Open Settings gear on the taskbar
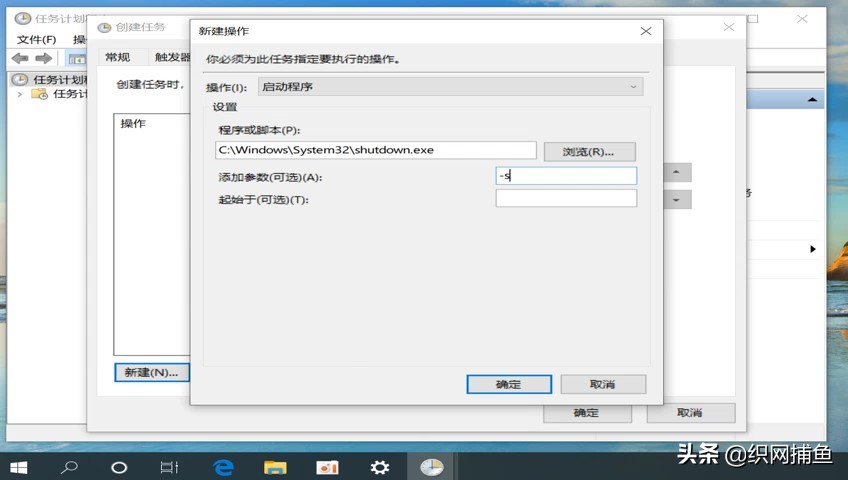Screen dimensions: 848x480 (380, 468)
